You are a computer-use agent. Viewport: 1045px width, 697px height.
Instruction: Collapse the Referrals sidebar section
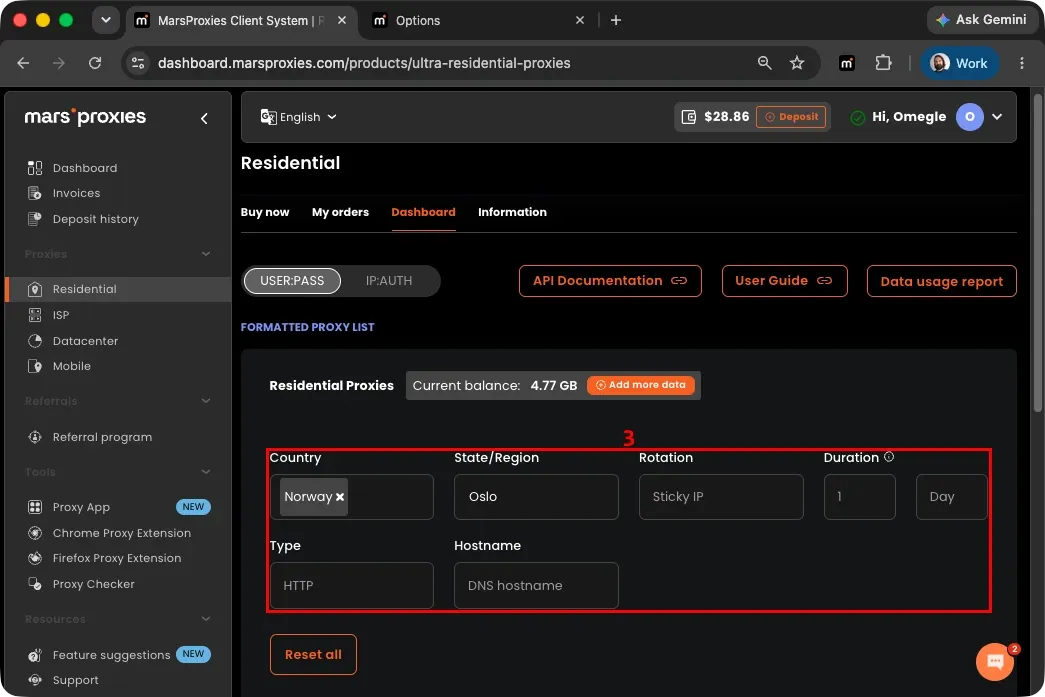coord(206,401)
